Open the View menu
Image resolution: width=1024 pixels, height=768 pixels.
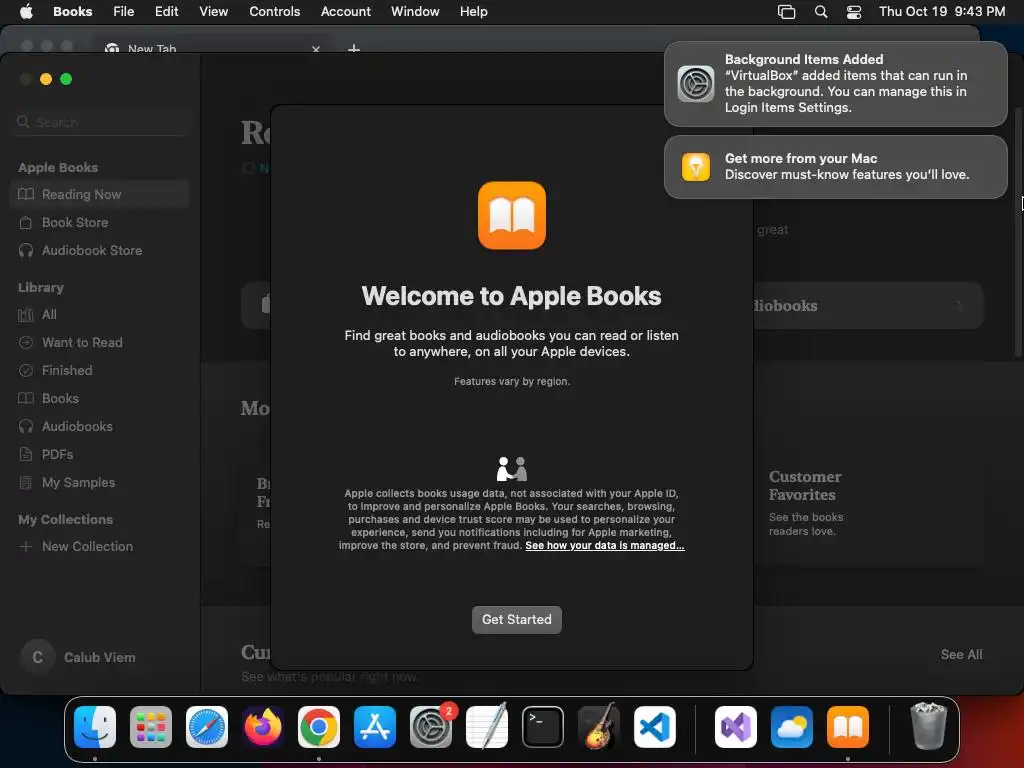click(x=214, y=12)
